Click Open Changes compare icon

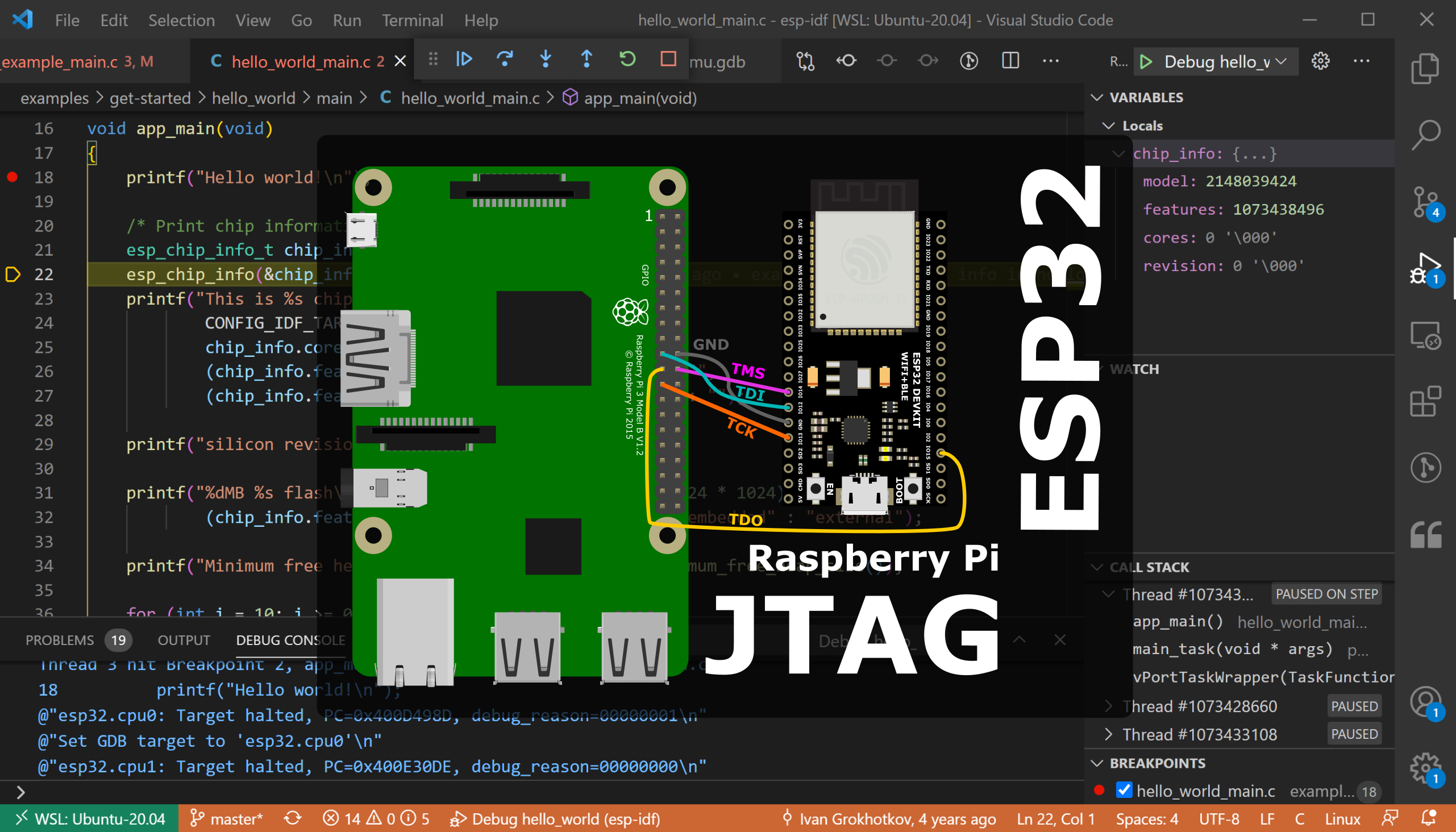pyautogui.click(x=805, y=61)
